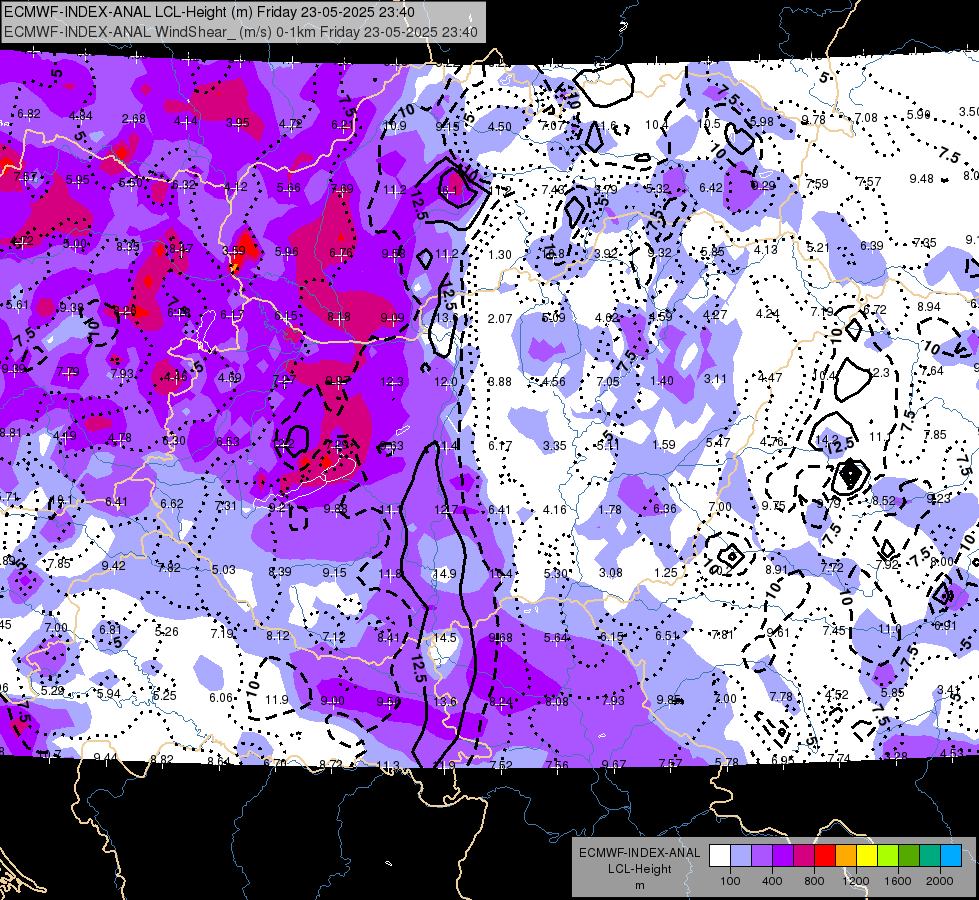Click the wind shear value 4.16
Image resolution: width=979 pixels, height=900 pixels.
554,510
